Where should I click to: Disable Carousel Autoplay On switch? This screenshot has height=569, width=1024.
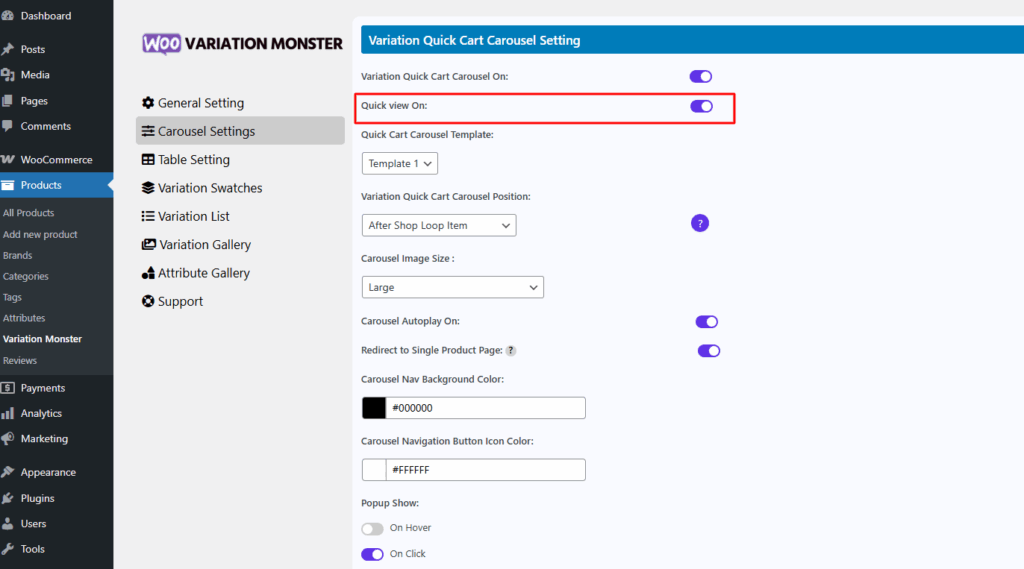click(x=707, y=321)
